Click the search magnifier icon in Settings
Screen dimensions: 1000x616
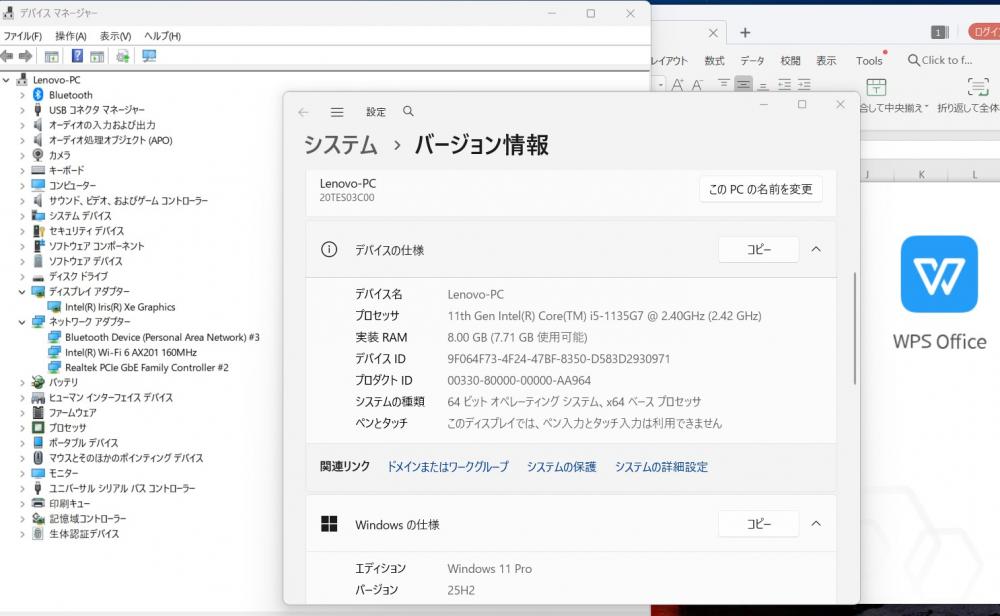(408, 112)
